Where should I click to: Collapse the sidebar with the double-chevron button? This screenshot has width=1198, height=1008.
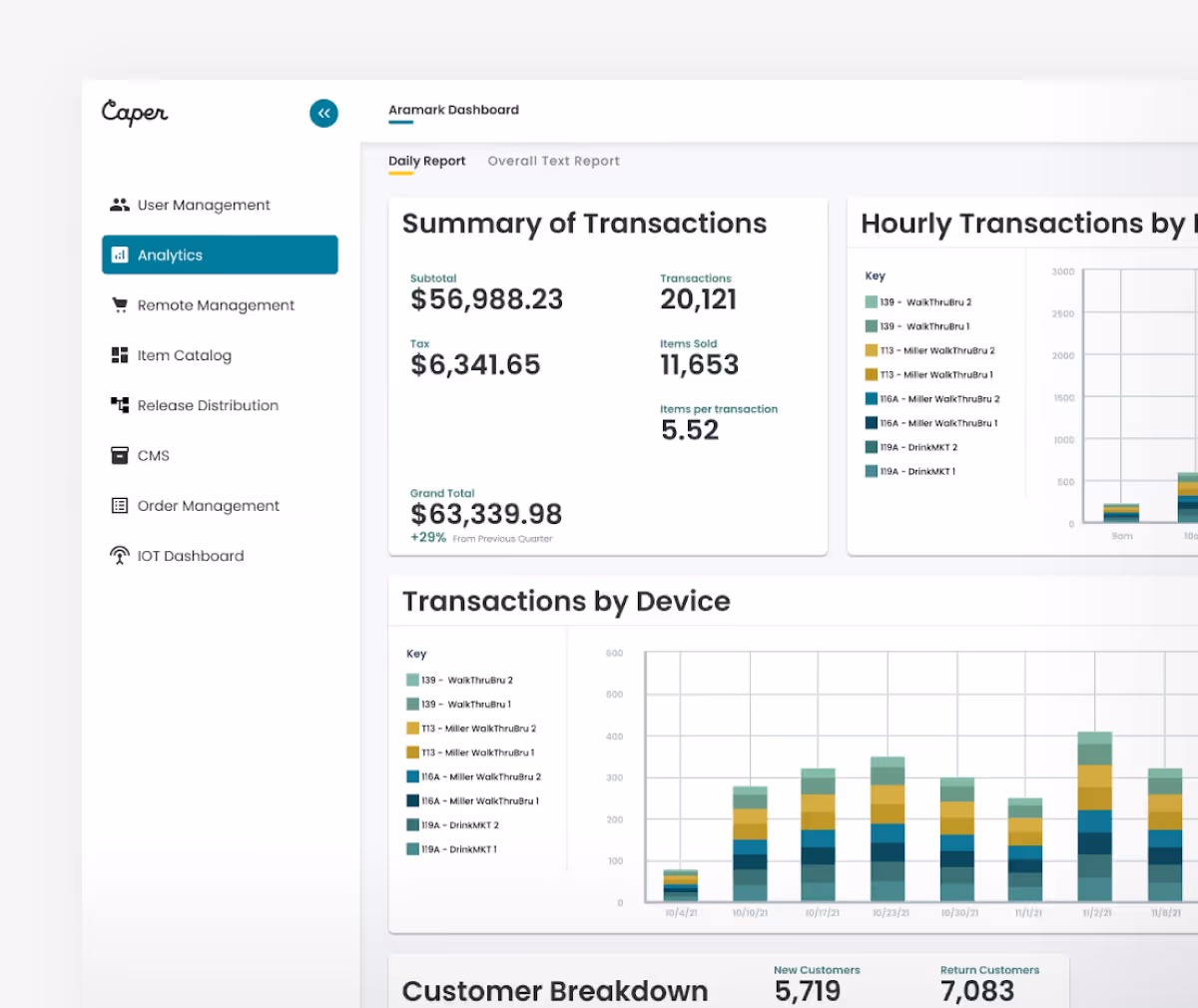pyautogui.click(x=323, y=113)
